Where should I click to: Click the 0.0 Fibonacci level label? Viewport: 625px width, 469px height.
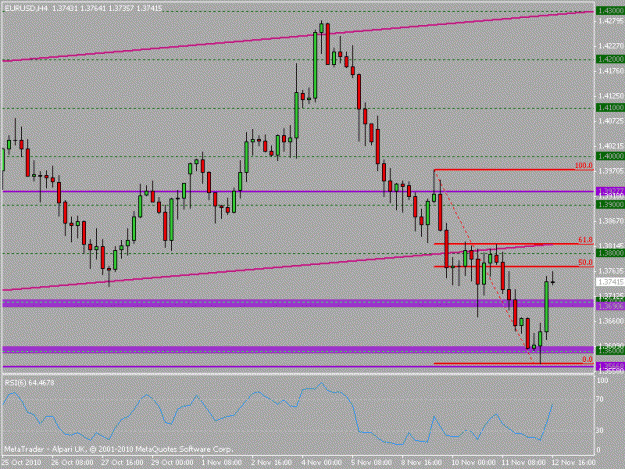[x=587, y=359]
